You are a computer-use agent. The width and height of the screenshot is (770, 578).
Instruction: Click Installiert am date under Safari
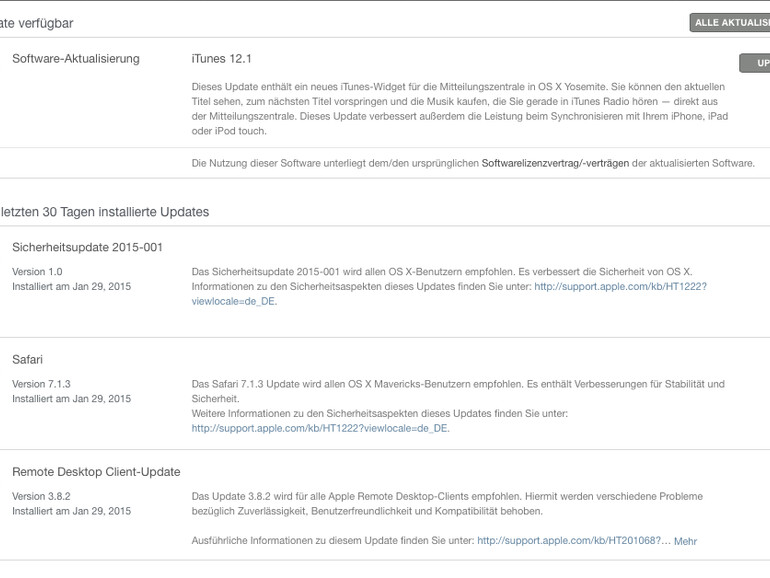click(72, 399)
